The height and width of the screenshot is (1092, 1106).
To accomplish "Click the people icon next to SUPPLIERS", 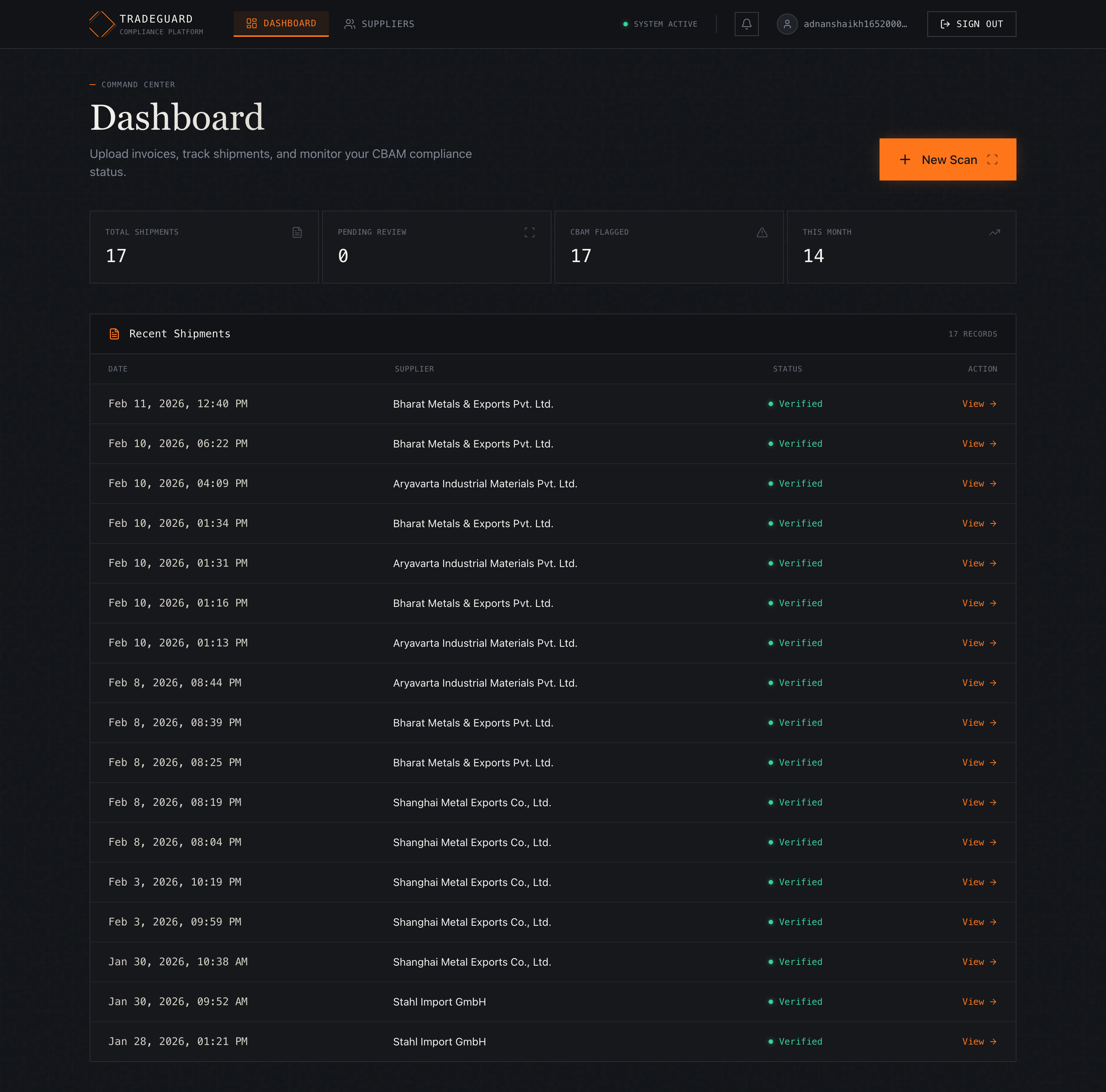I will 350,23.
